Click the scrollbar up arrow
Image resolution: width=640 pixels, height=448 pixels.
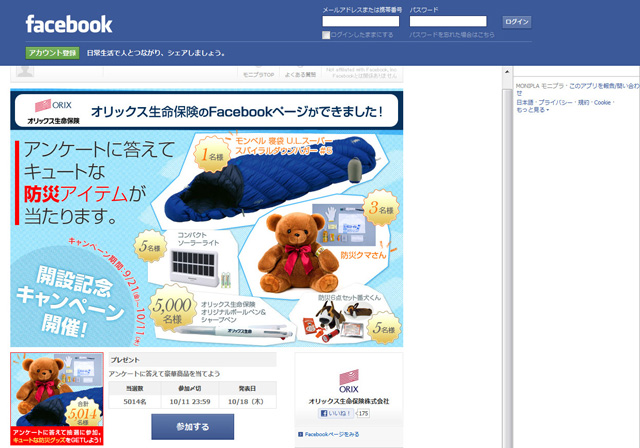(507, 71)
